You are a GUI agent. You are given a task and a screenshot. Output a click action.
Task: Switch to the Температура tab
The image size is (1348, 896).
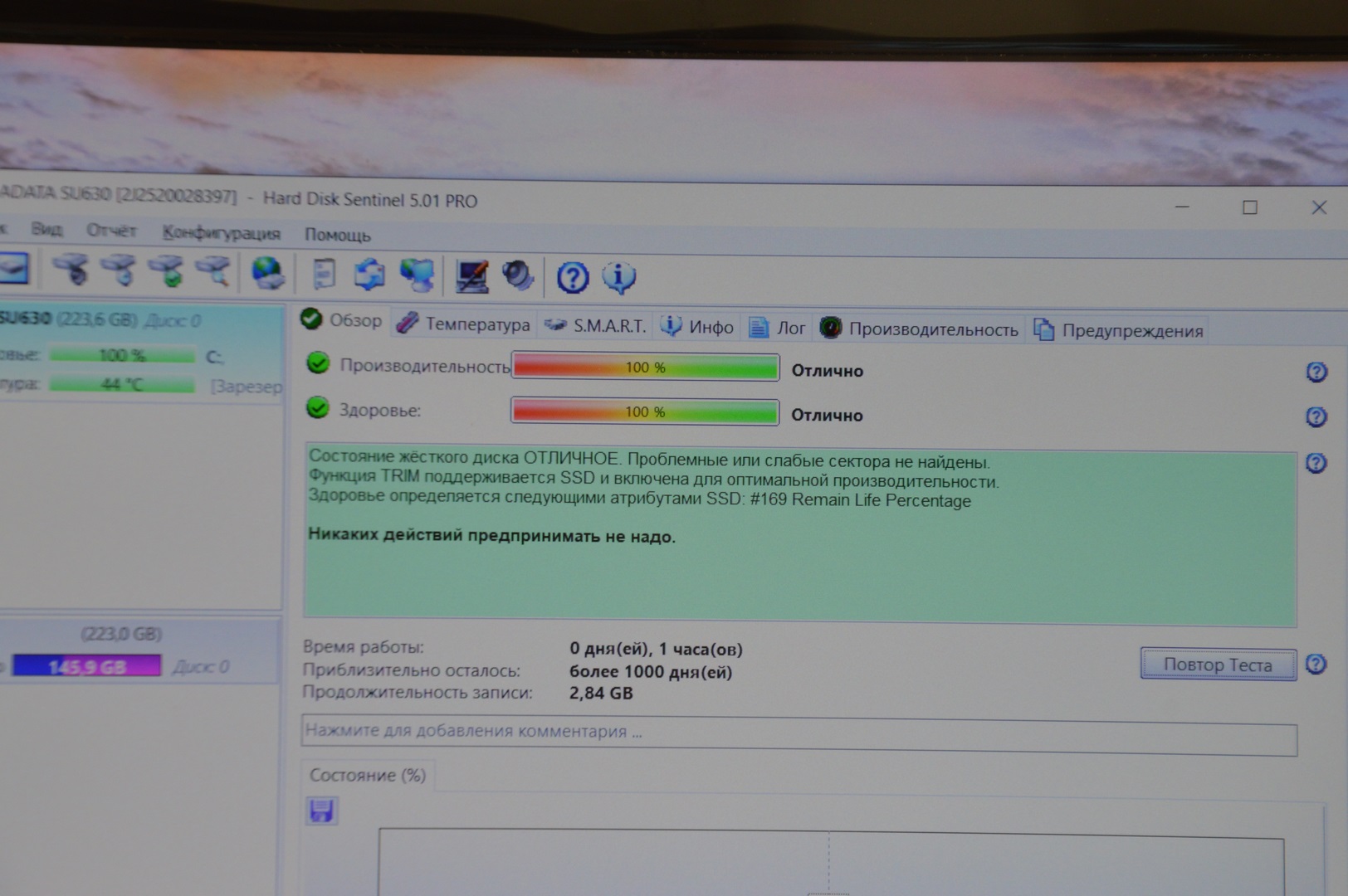464,324
